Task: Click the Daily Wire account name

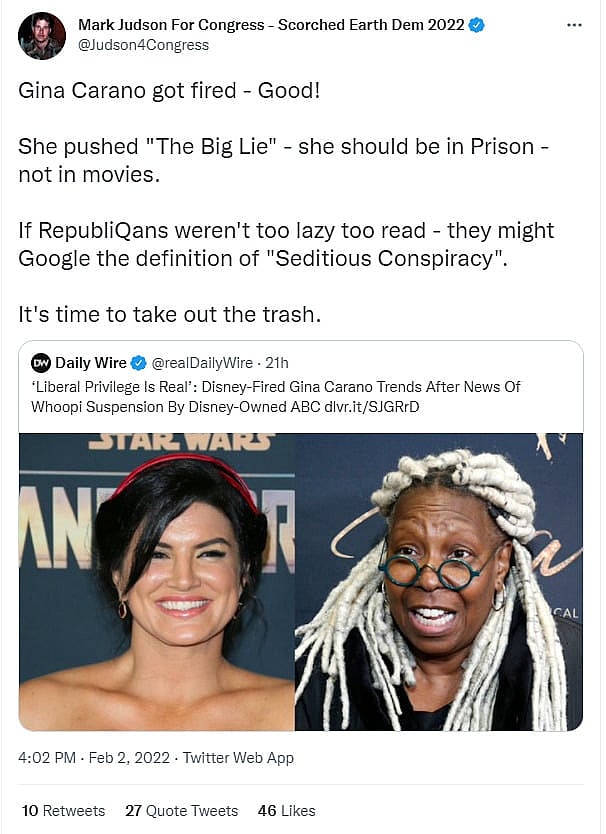Action: pos(91,363)
